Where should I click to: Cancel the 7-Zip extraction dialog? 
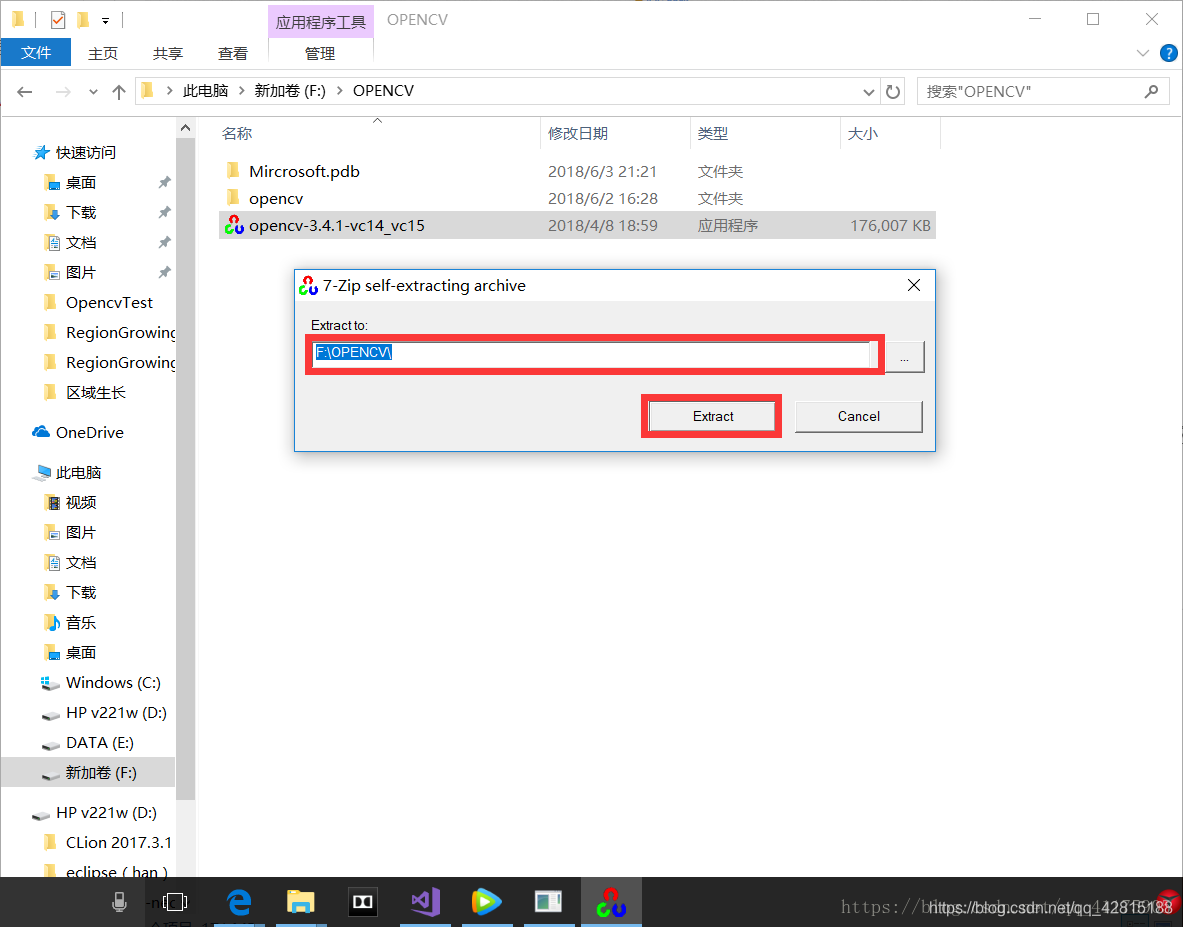coord(859,416)
